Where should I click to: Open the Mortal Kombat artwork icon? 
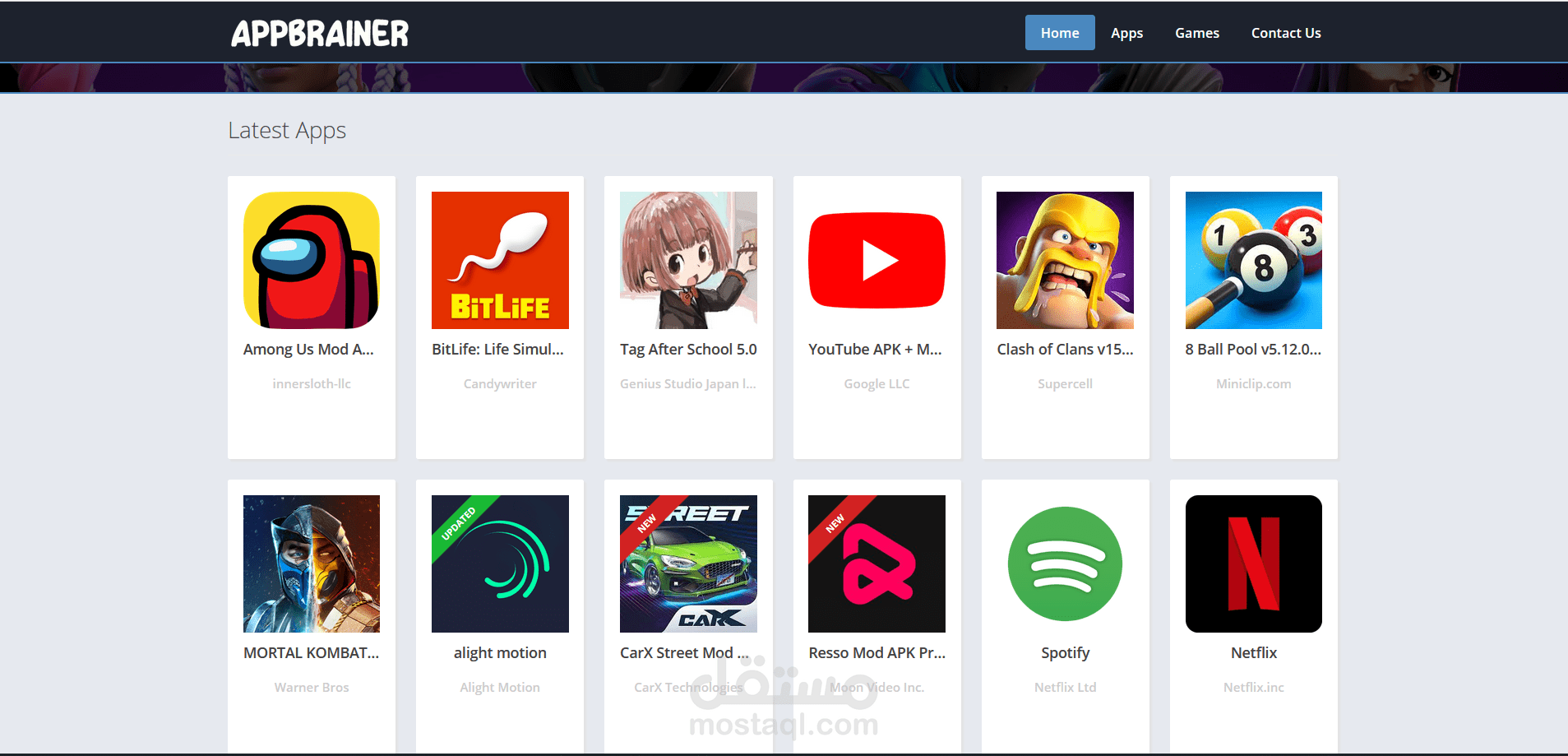(312, 564)
